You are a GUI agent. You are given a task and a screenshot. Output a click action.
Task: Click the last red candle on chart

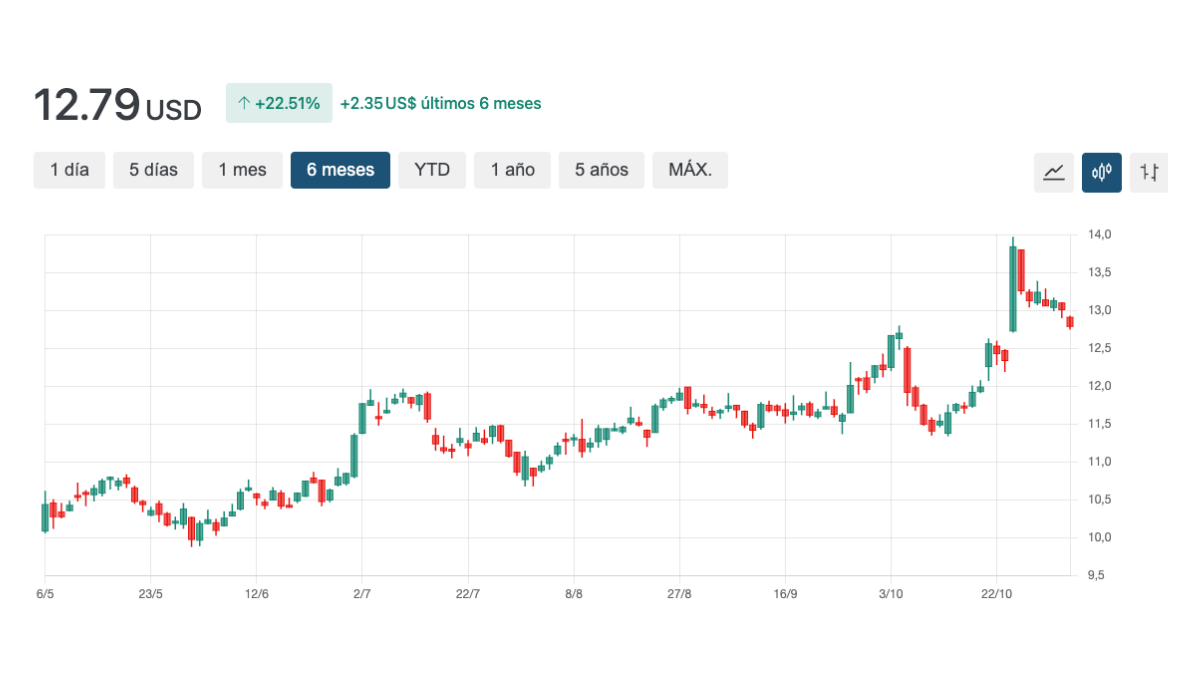pos(1070,322)
